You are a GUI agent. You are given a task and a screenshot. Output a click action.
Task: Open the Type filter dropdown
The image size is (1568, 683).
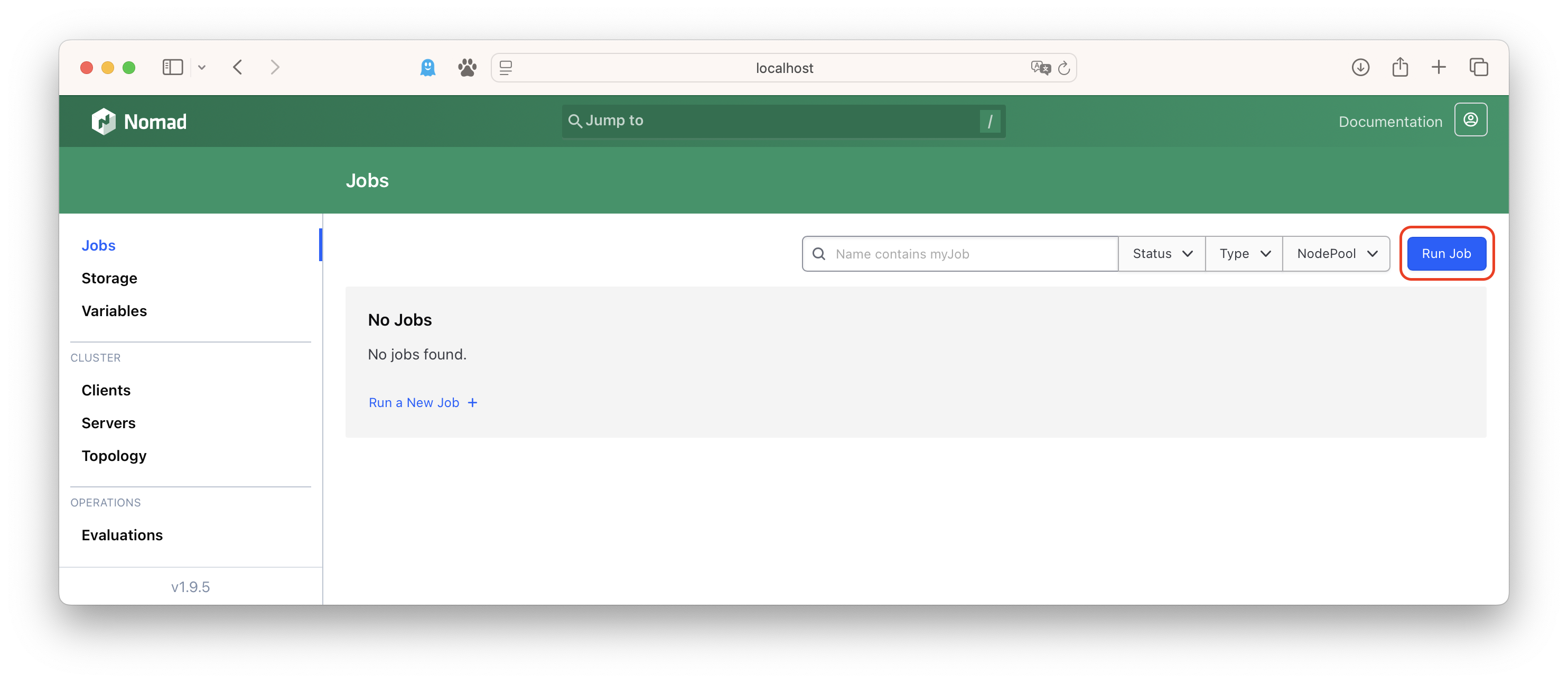(1244, 254)
